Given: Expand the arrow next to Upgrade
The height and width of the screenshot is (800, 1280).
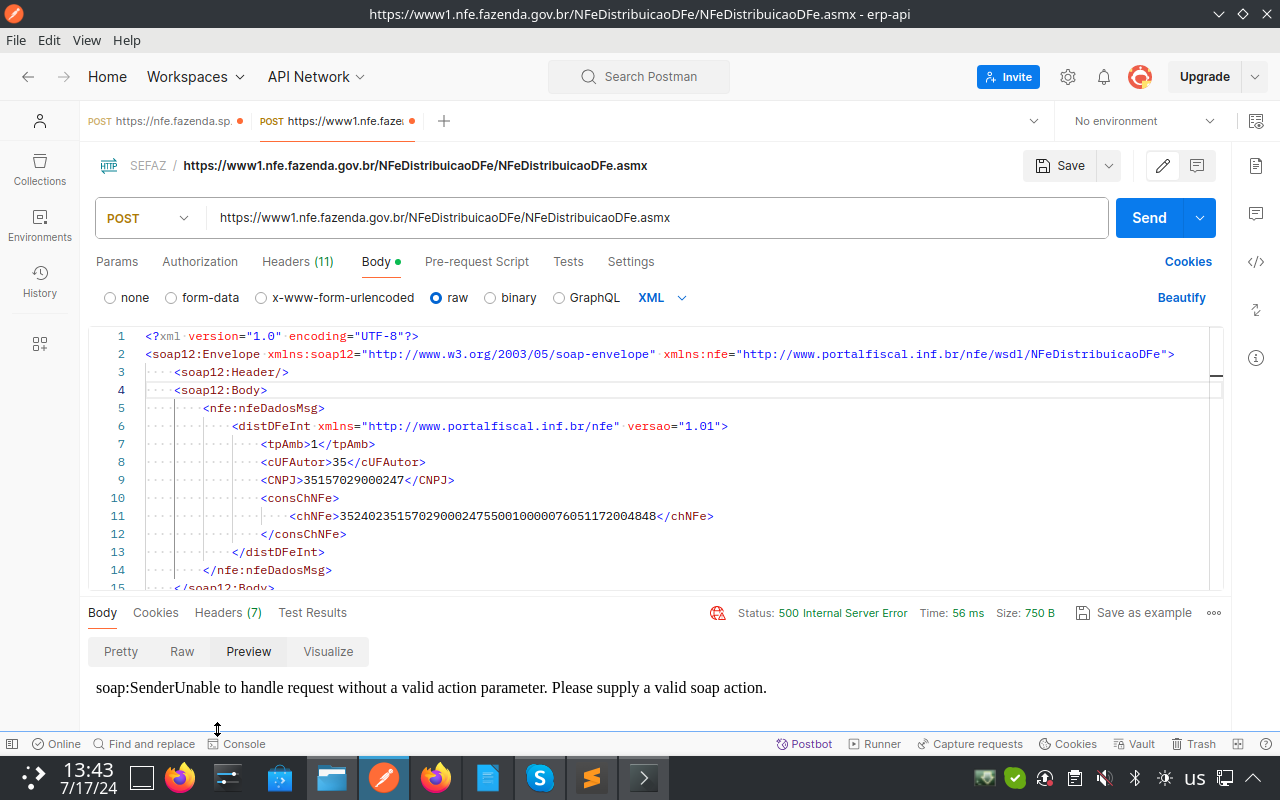Looking at the screenshot, I should 1255,77.
